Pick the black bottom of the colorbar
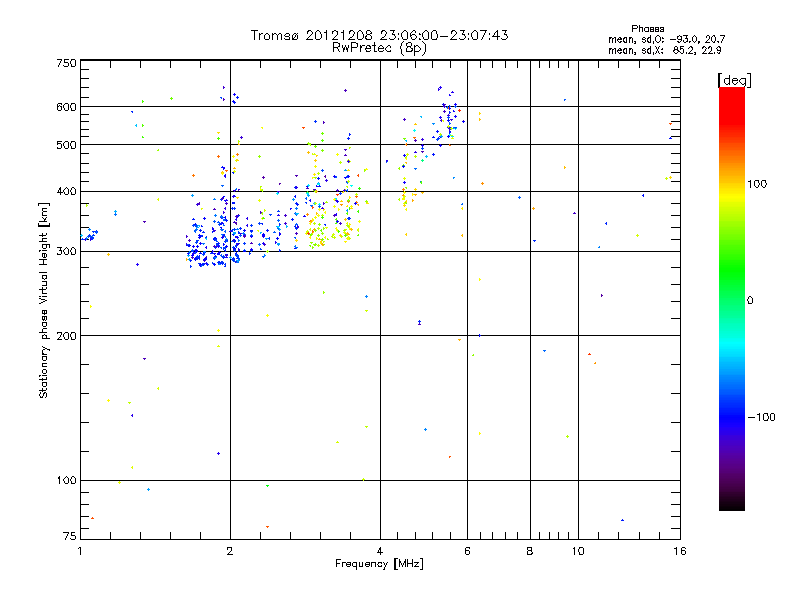This screenshot has height=600, width=800. (x=731, y=505)
